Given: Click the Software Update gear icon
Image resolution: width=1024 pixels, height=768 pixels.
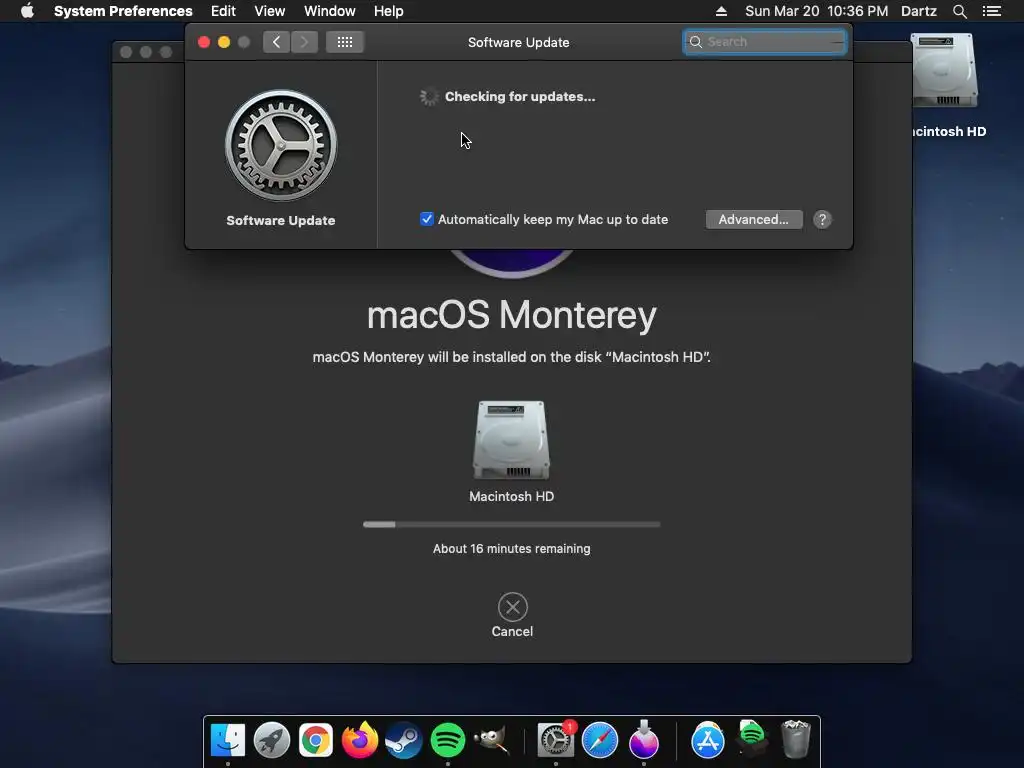Looking at the screenshot, I should pyautogui.click(x=281, y=145).
